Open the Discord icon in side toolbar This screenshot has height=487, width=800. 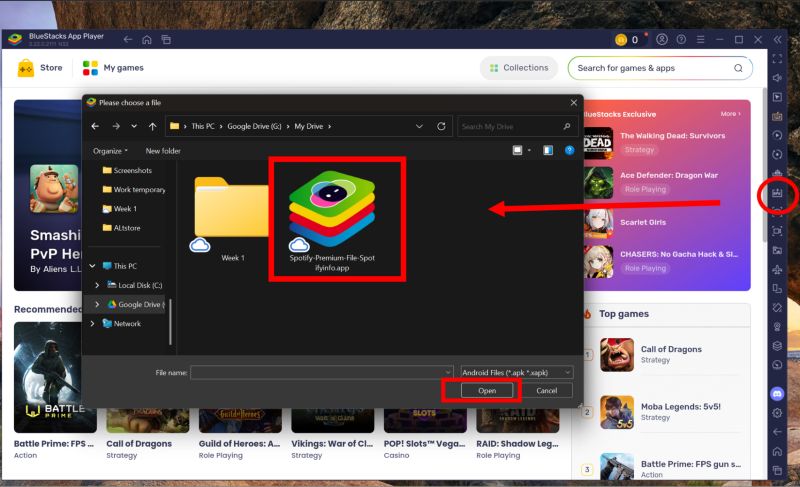[777, 394]
